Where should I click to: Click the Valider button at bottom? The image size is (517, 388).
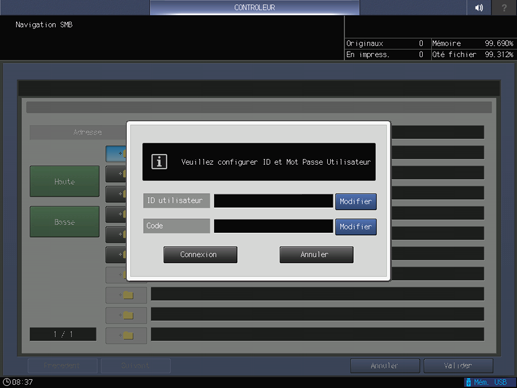pos(458,366)
